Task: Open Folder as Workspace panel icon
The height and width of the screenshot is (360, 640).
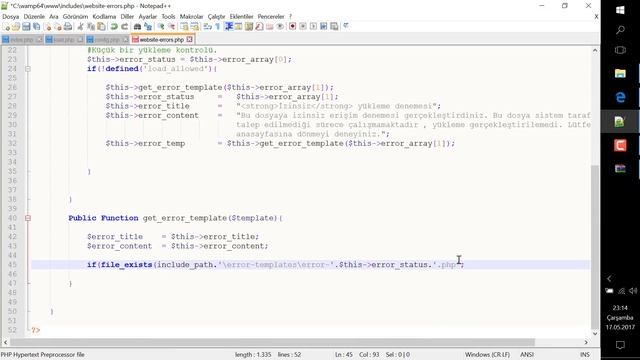Action: tap(270, 27)
